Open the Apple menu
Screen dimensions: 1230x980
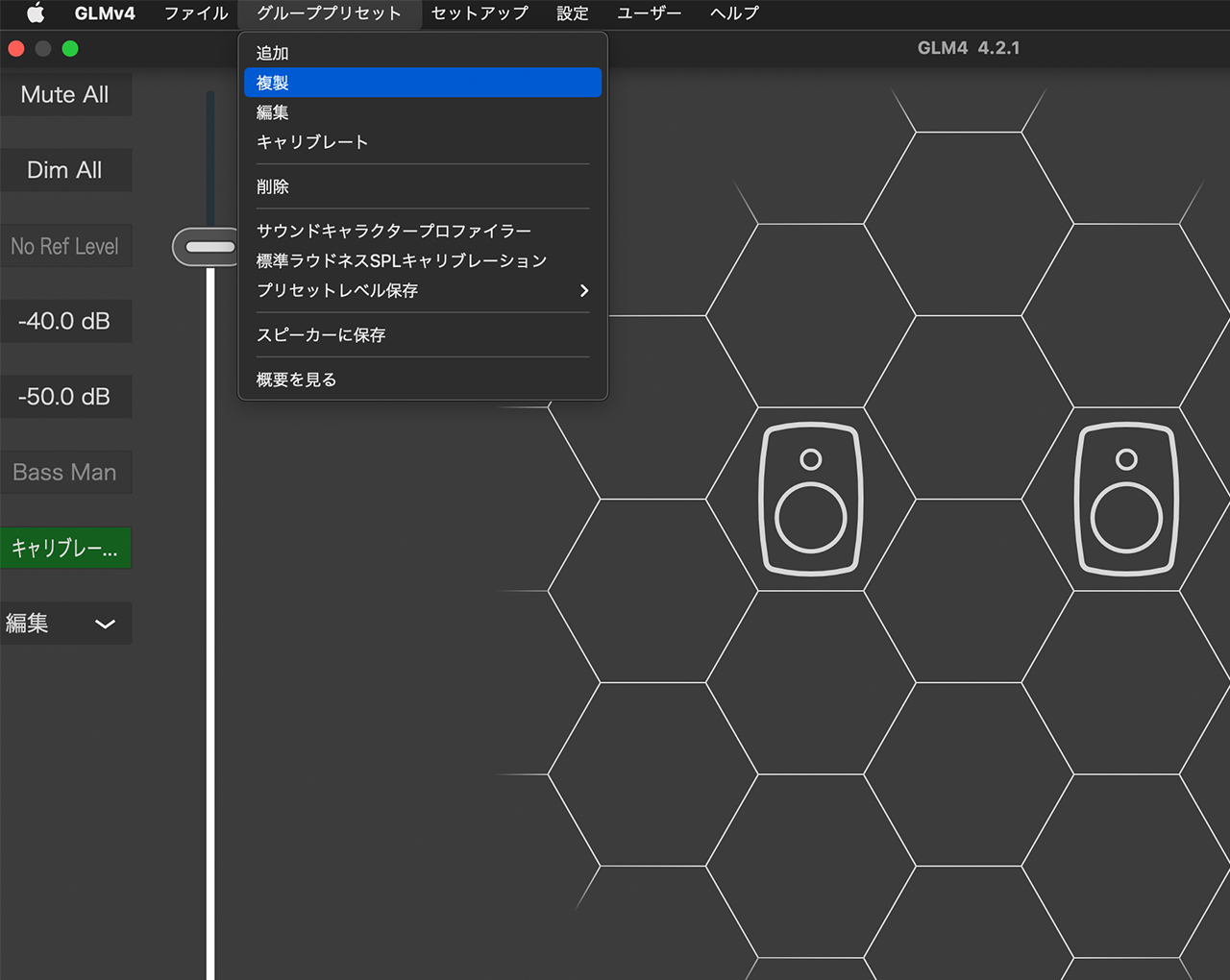pyautogui.click(x=35, y=13)
